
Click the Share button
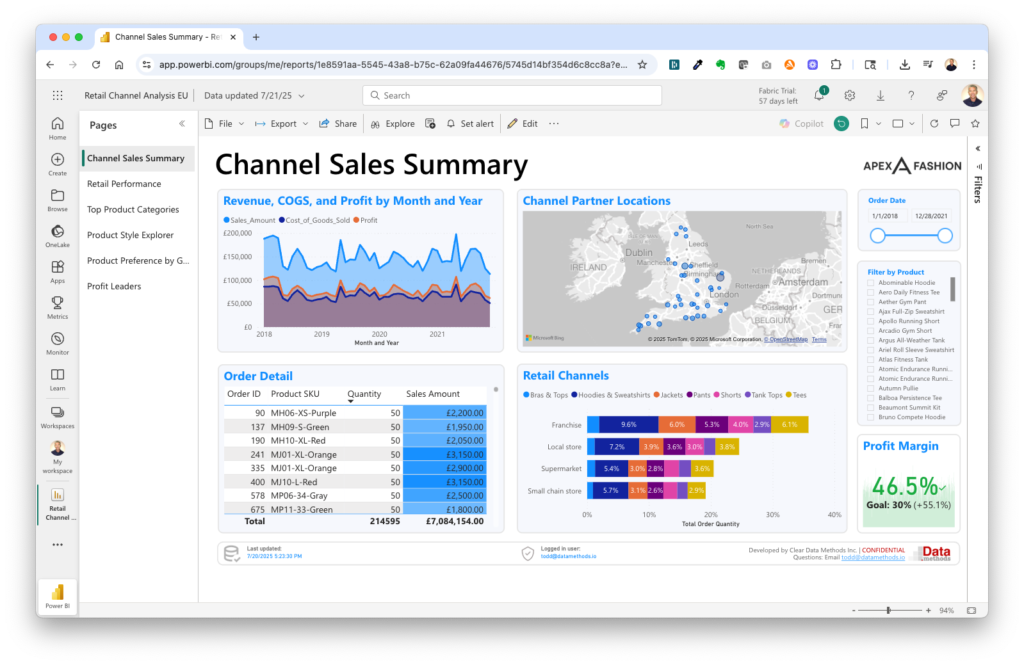tap(338, 124)
